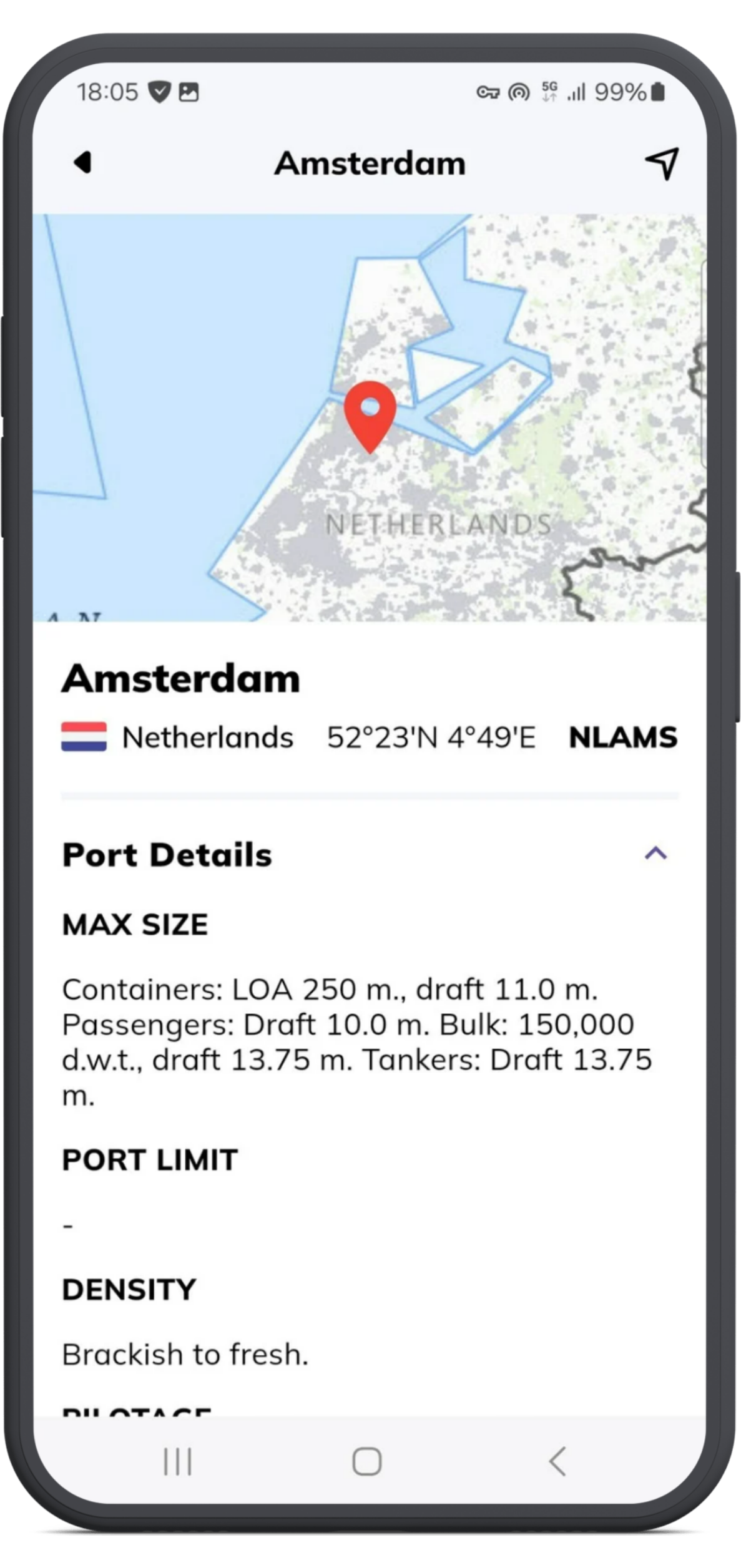Viewport: 741px width, 1568px height.
Task: Tap the image notification icon
Action: tap(189, 92)
